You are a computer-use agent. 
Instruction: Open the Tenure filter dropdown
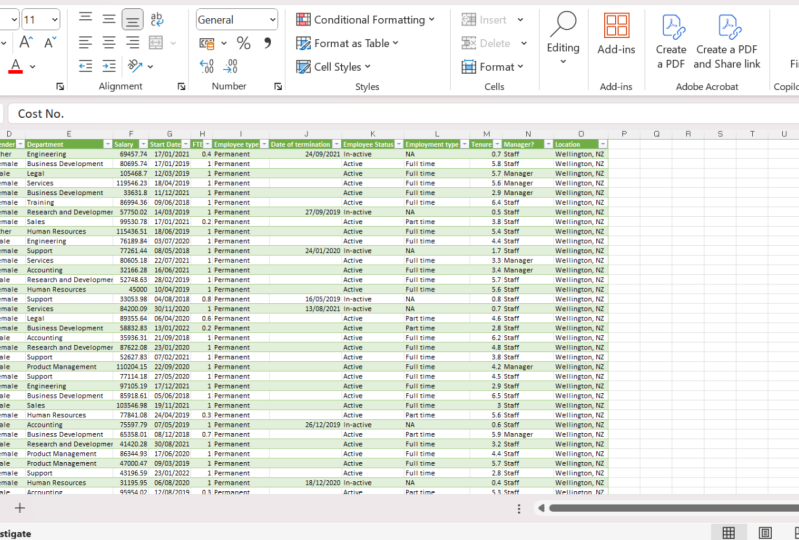(x=497, y=145)
